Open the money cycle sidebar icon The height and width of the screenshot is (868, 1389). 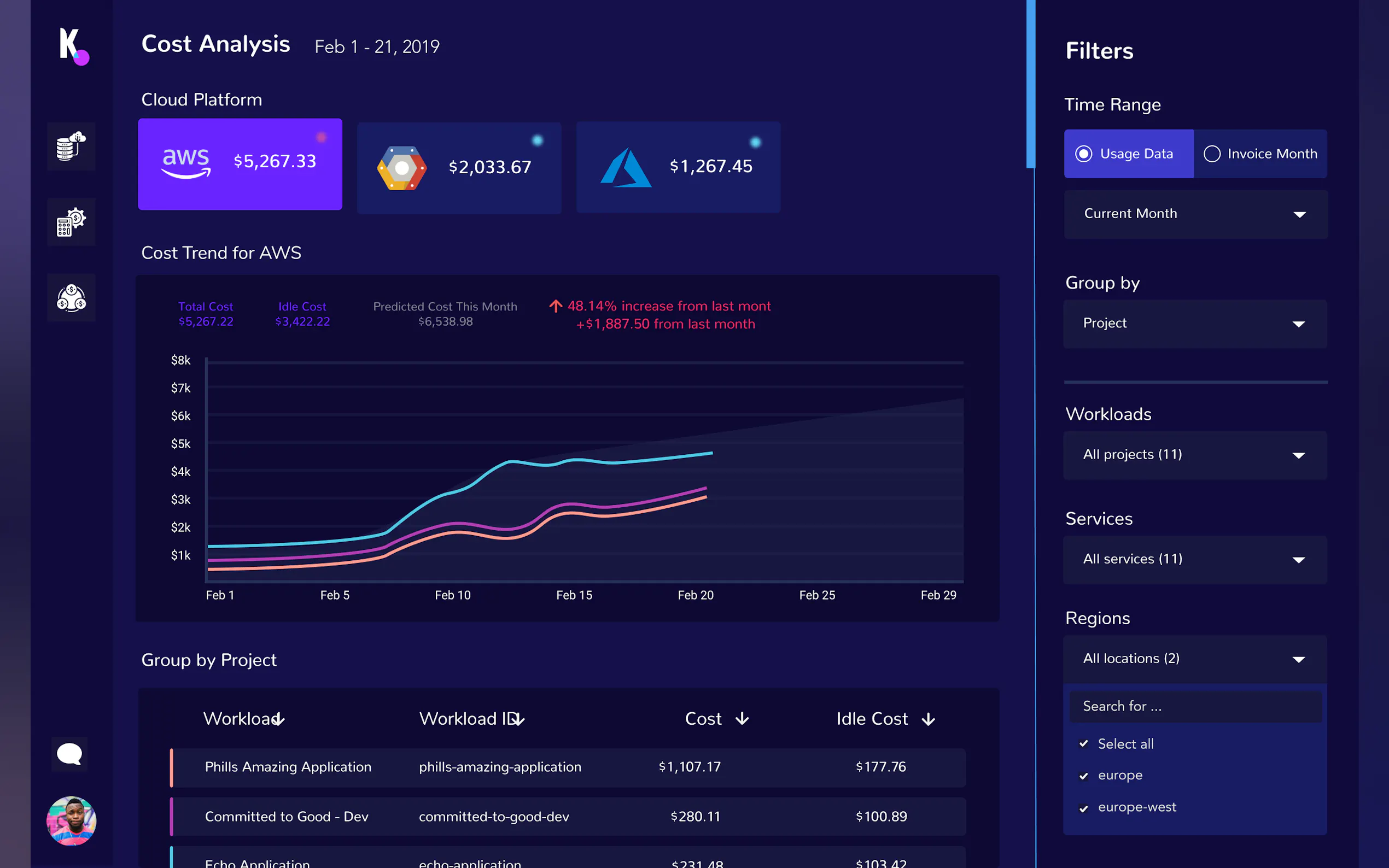(x=71, y=298)
